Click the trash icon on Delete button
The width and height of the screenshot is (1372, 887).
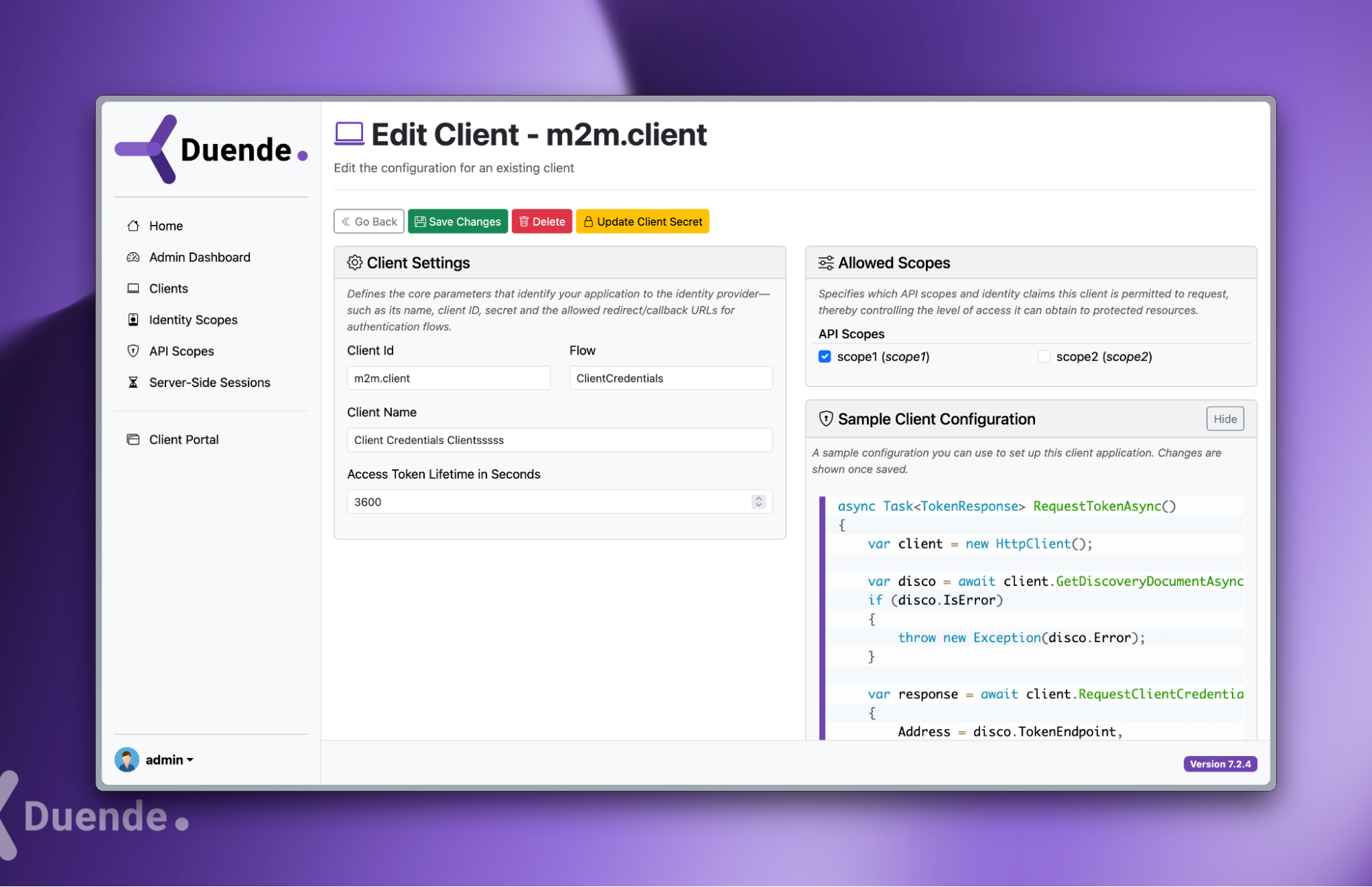(524, 222)
